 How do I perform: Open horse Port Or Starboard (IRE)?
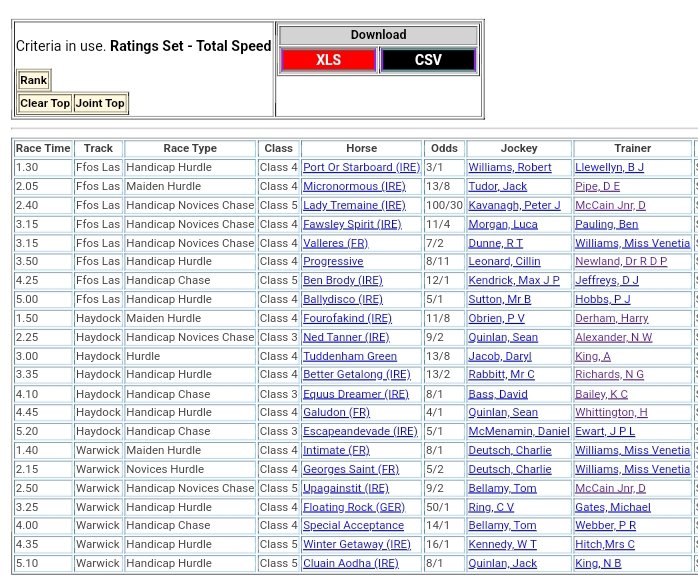point(361,168)
